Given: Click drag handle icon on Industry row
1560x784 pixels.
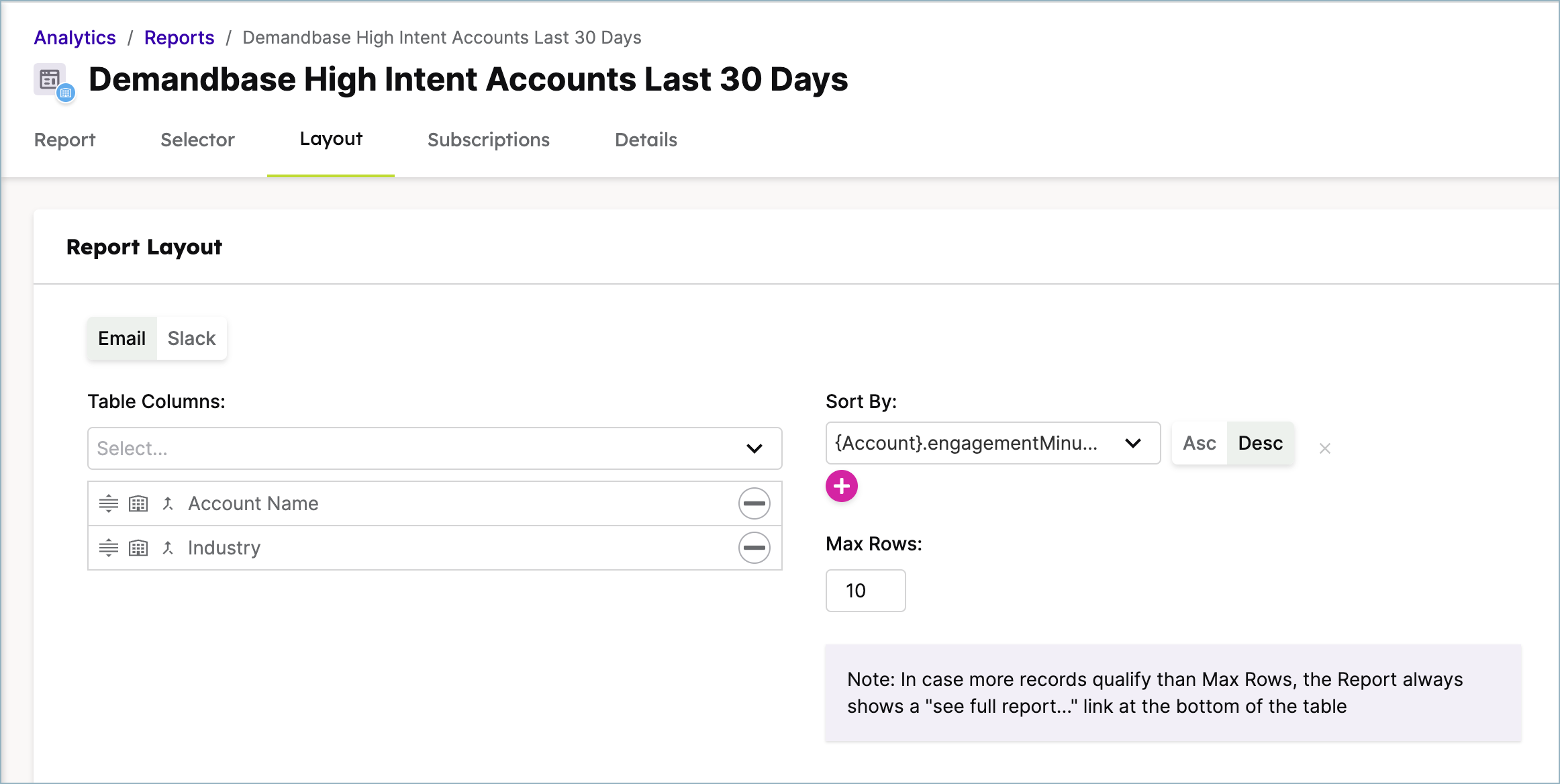Looking at the screenshot, I should [x=109, y=548].
